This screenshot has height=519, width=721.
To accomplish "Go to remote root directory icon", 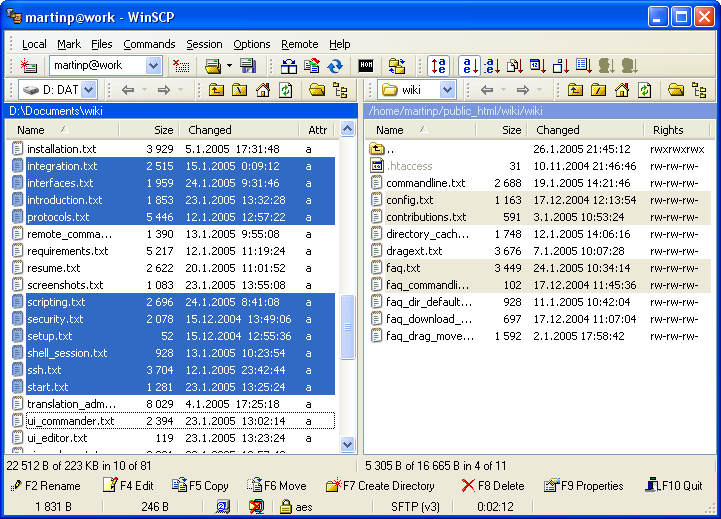I will pos(598,90).
